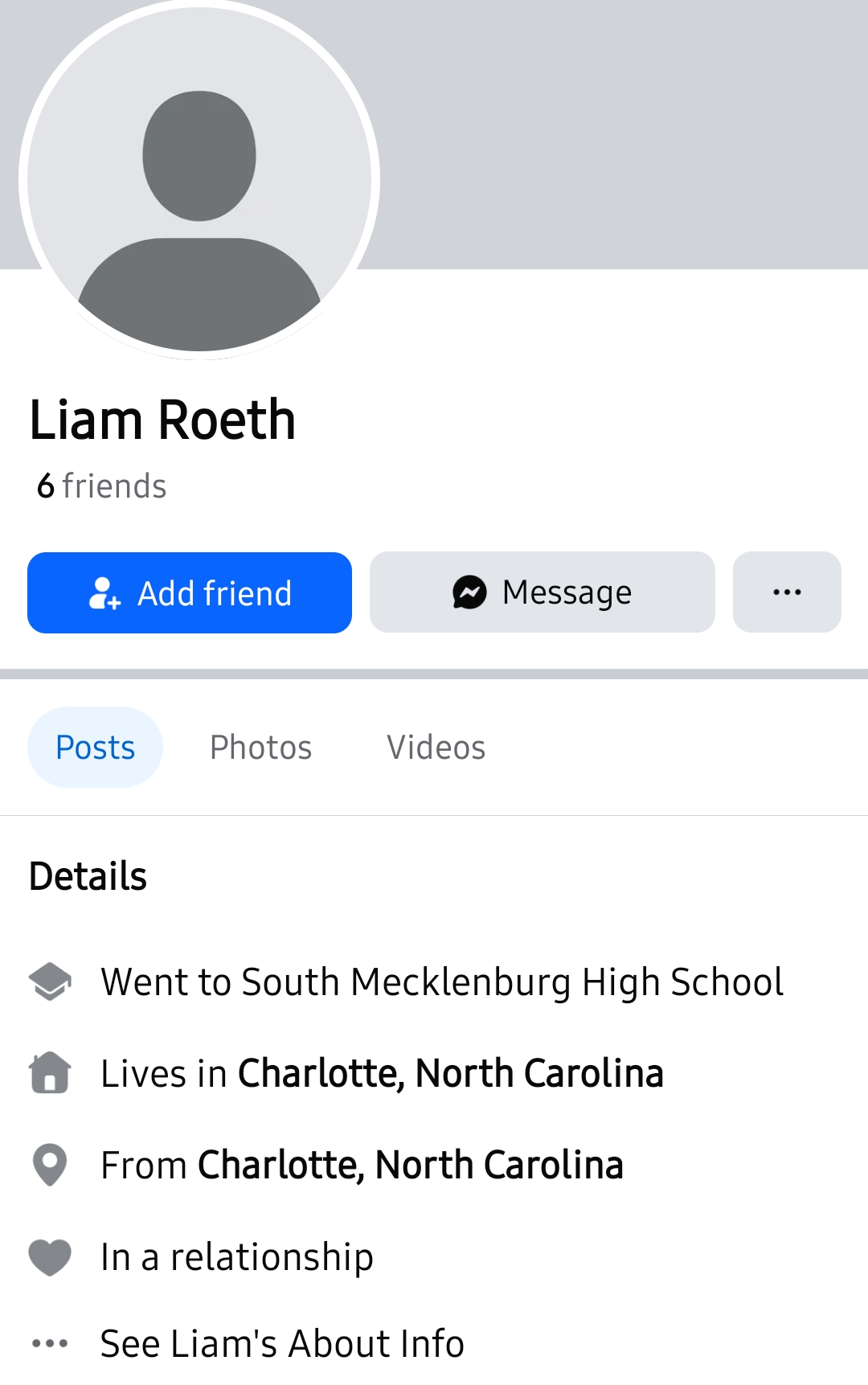Tap the Messenger lightning icon
The image size is (868, 1385).
point(469,592)
